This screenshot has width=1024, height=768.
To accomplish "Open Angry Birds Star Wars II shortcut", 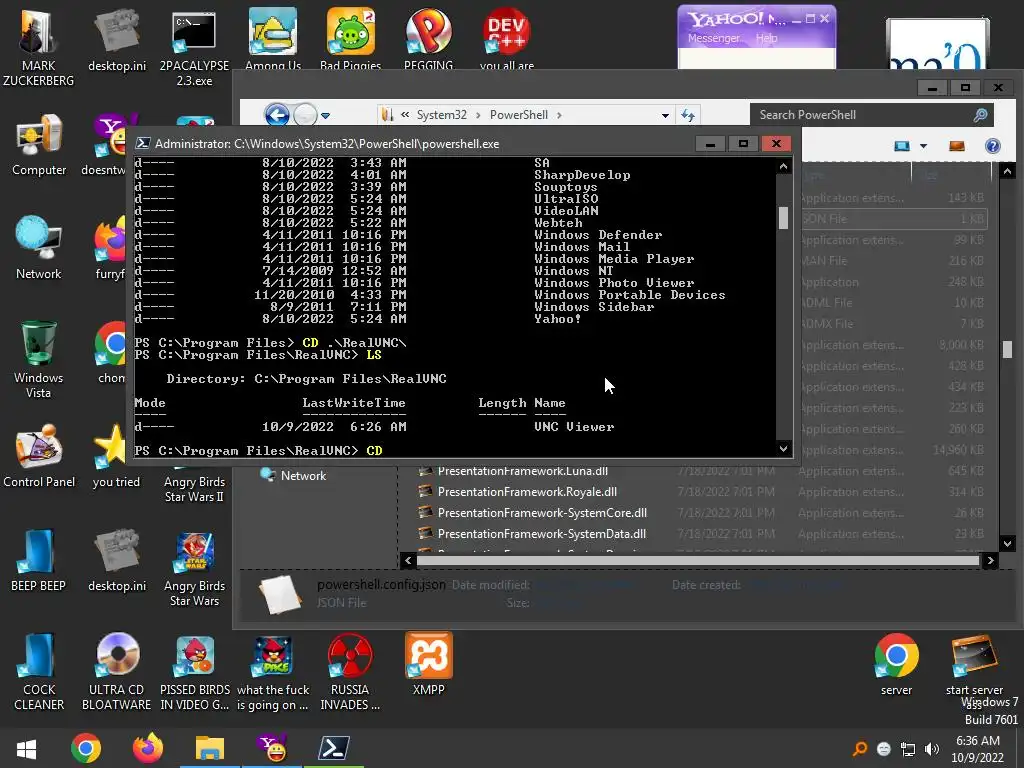I will click(194, 487).
